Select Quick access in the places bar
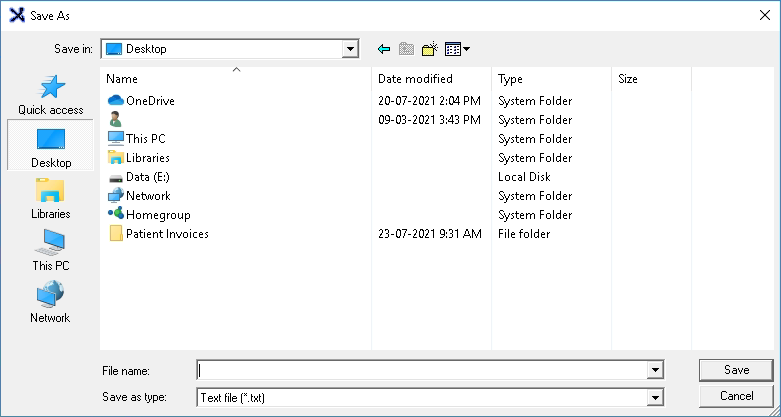Image resolution: width=781 pixels, height=417 pixels. pos(50,95)
